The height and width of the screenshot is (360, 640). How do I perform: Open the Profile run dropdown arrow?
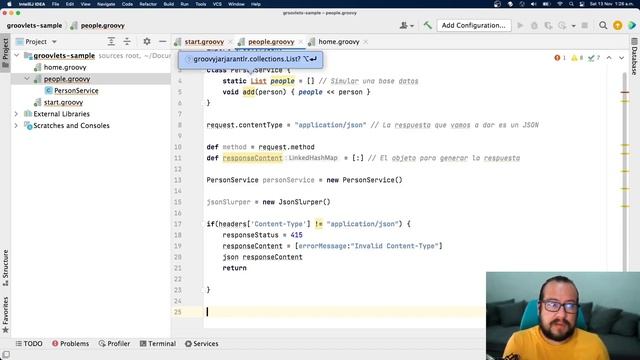(x=573, y=26)
